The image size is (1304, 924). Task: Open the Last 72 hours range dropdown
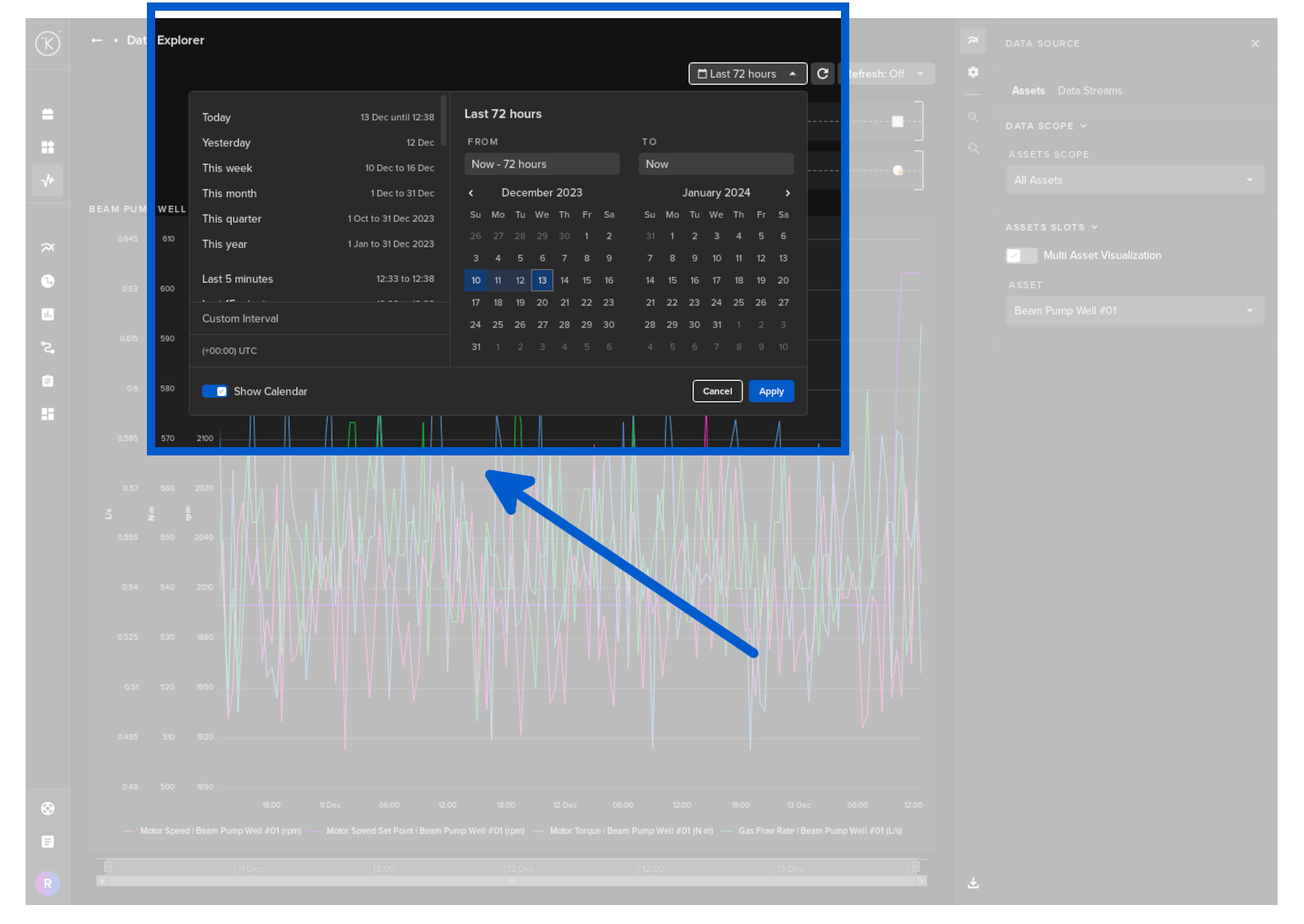[747, 73]
